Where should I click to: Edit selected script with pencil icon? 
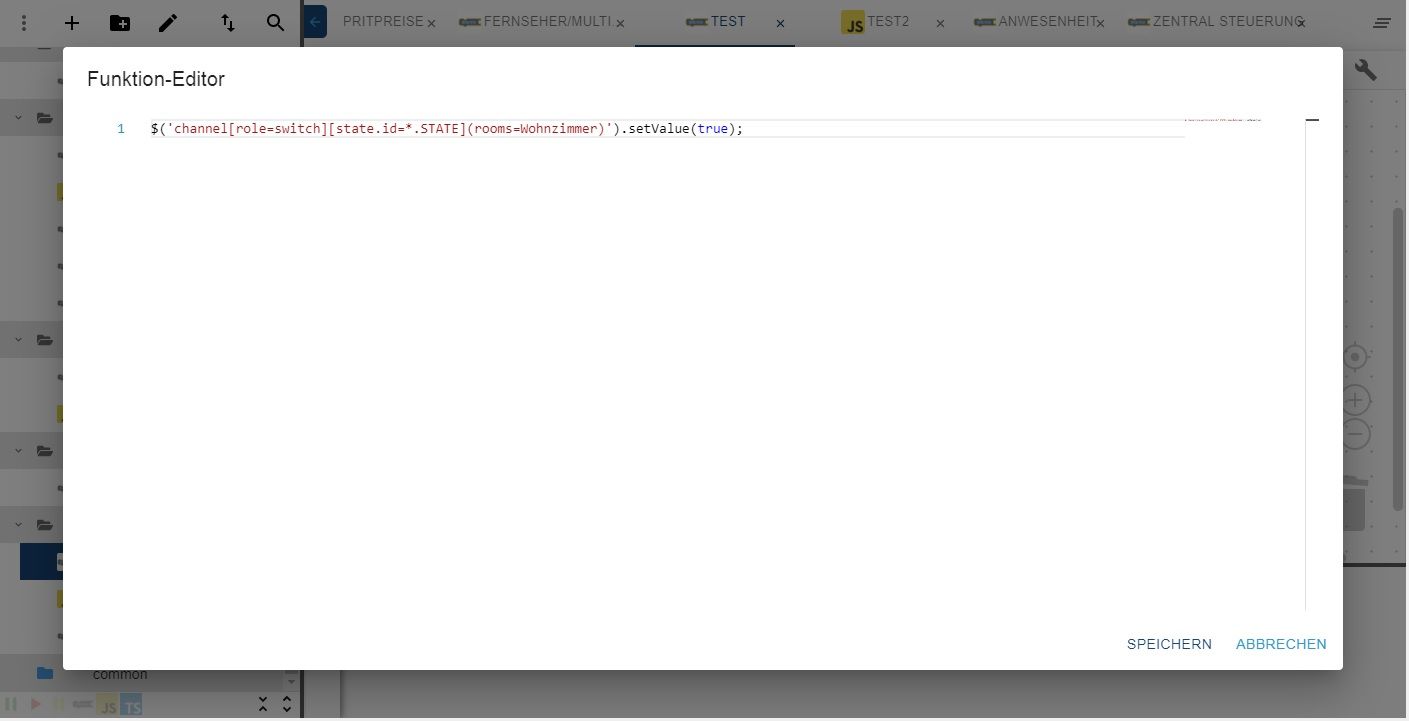(168, 22)
